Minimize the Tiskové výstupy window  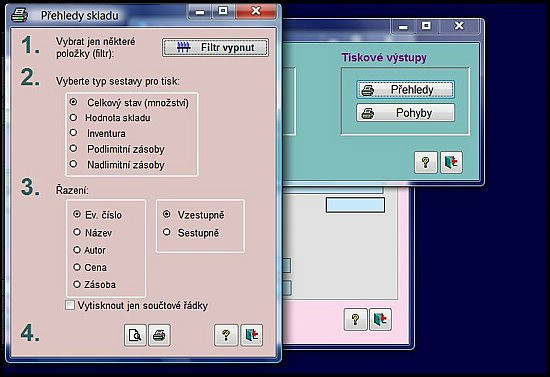(403, 26)
